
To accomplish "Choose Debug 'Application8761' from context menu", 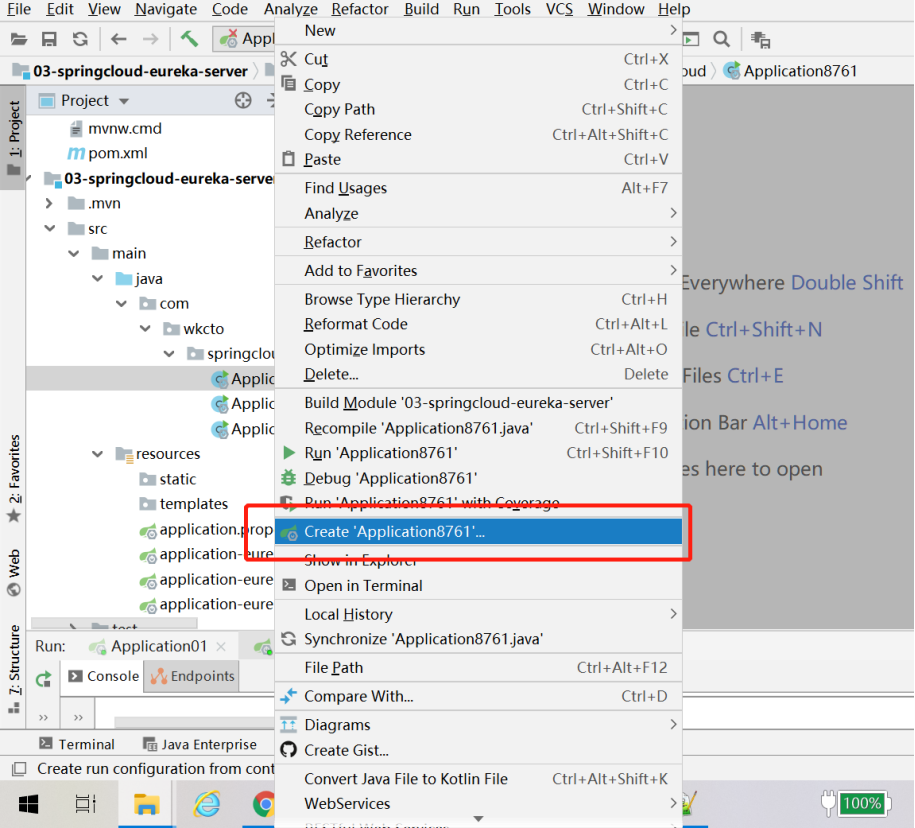I will 478,478.
